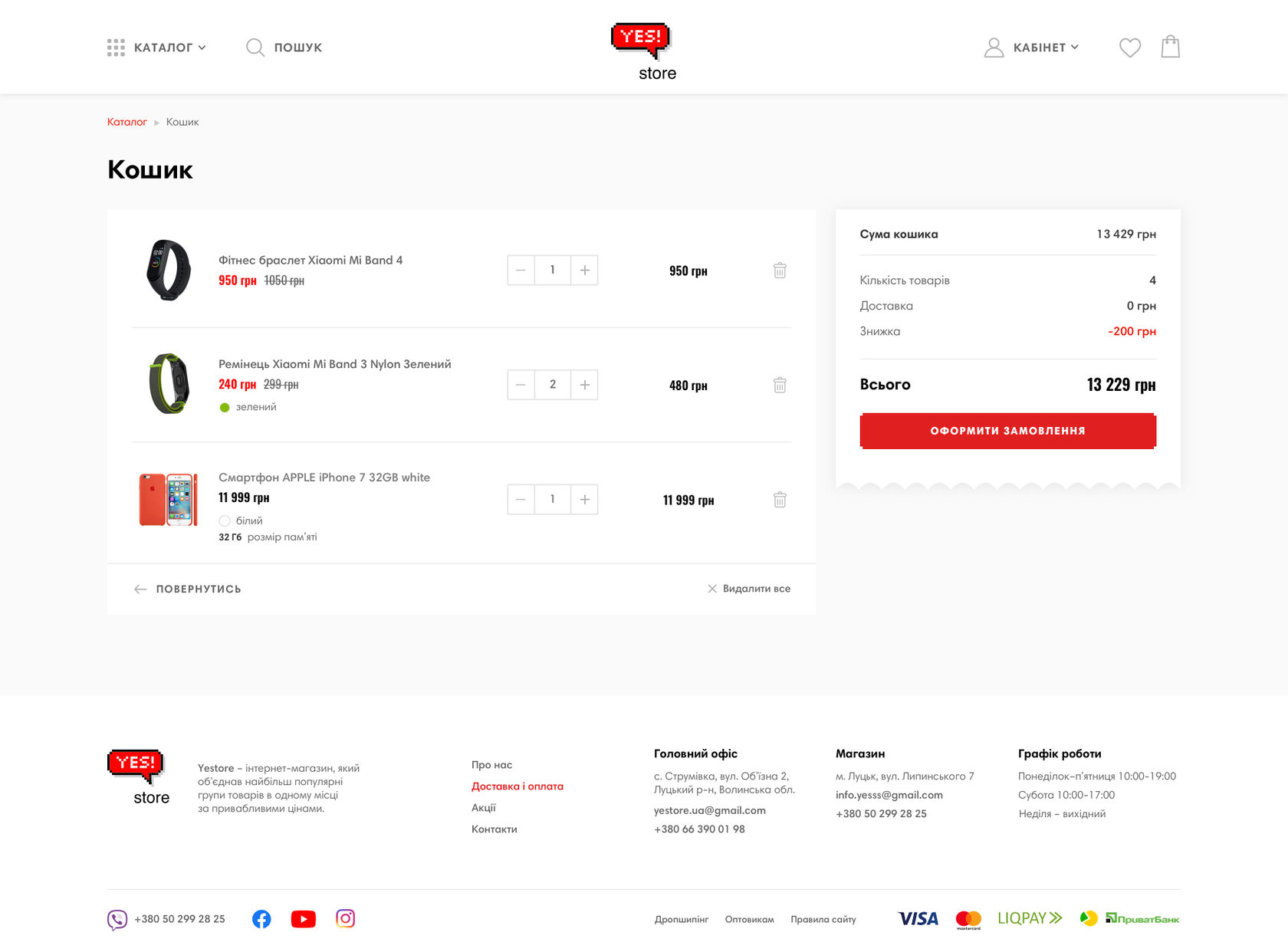Viewport: 1288px width, 952px height.
Task: Call head office +380 66 390 01 98
Action: coord(699,829)
